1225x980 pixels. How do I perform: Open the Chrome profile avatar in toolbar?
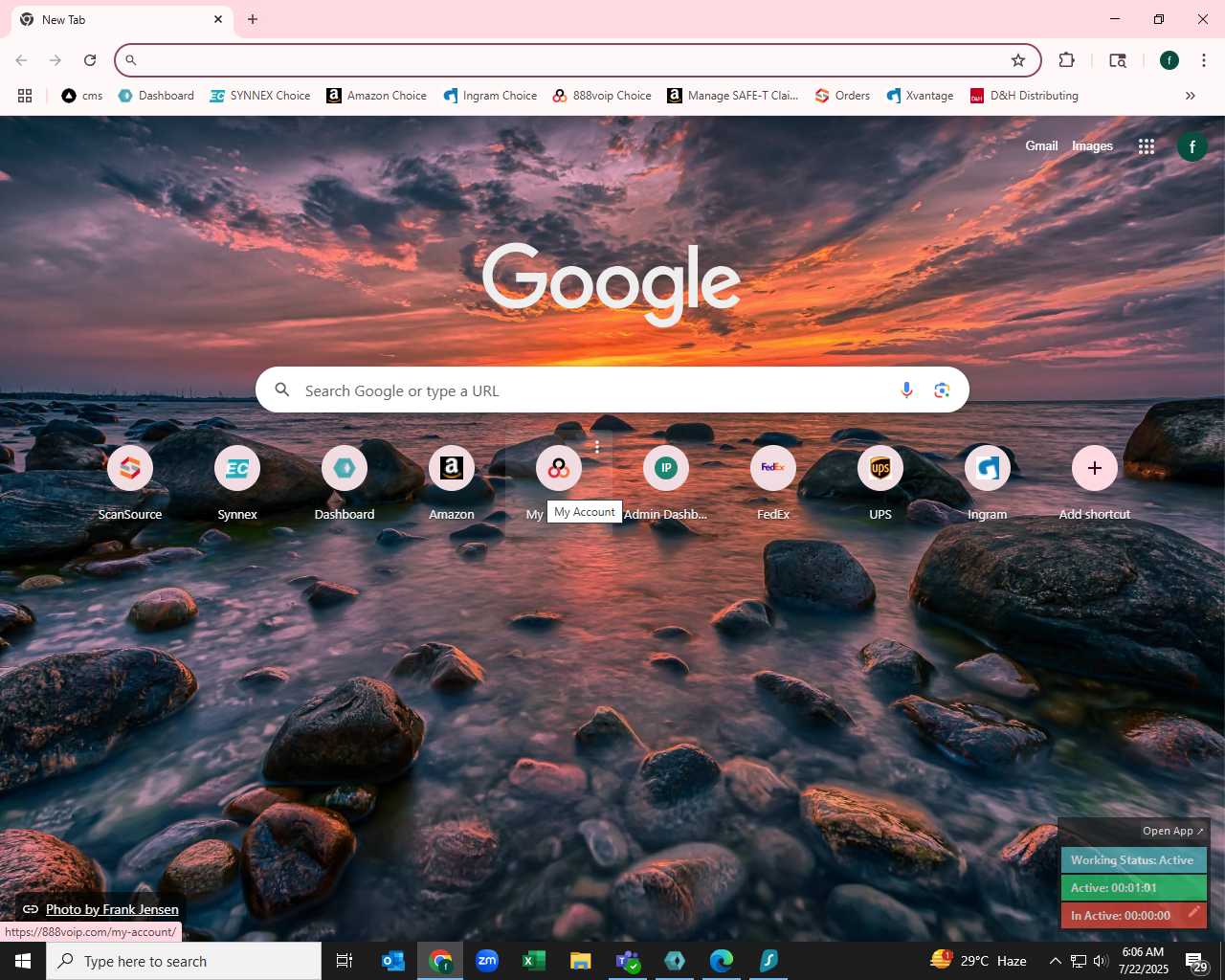pyautogui.click(x=1169, y=60)
